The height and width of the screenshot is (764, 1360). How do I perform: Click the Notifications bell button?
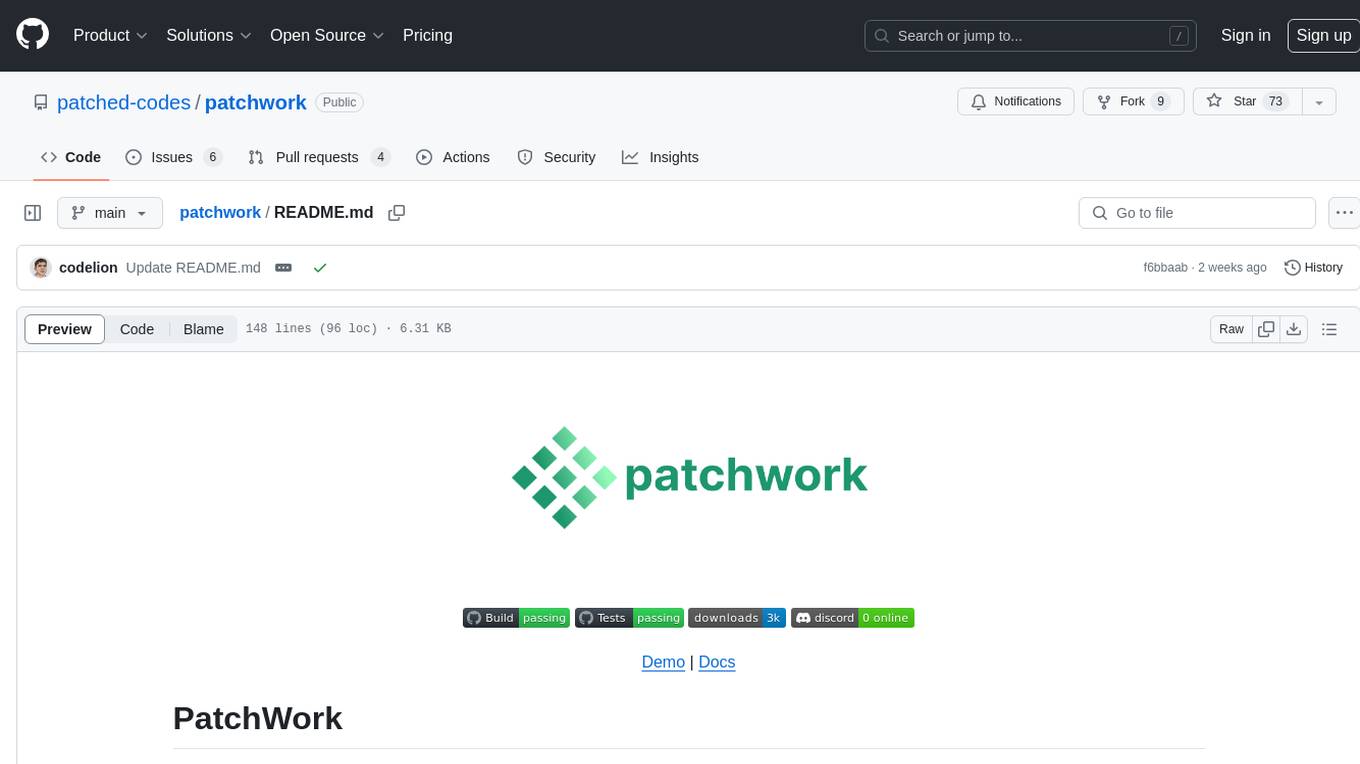1016,102
